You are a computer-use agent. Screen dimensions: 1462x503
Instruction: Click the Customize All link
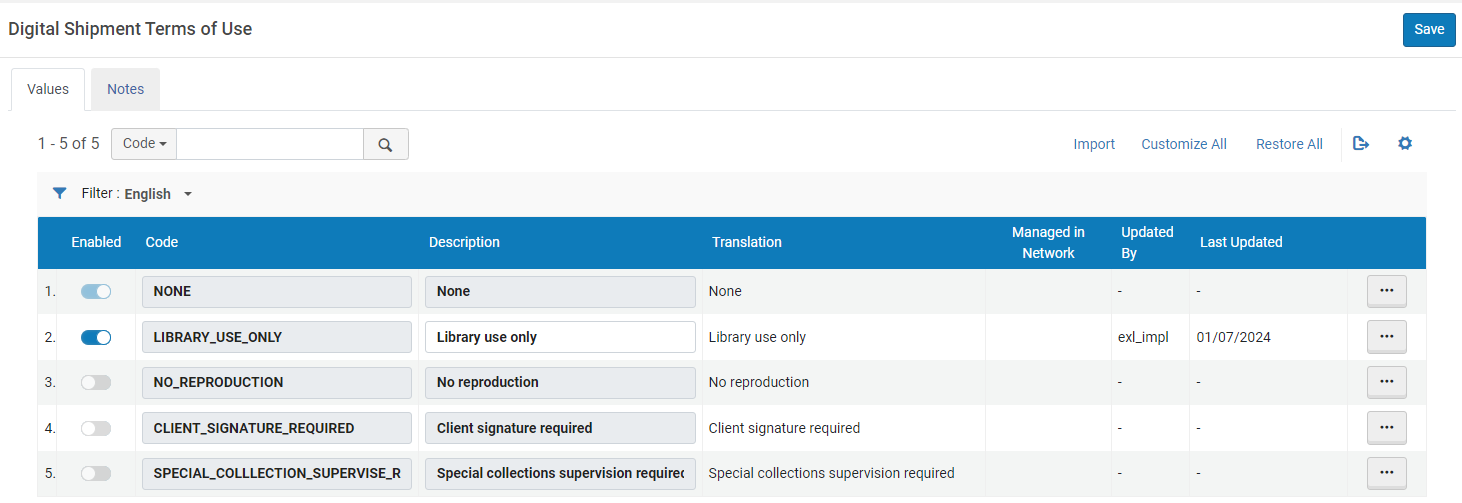tap(1184, 144)
